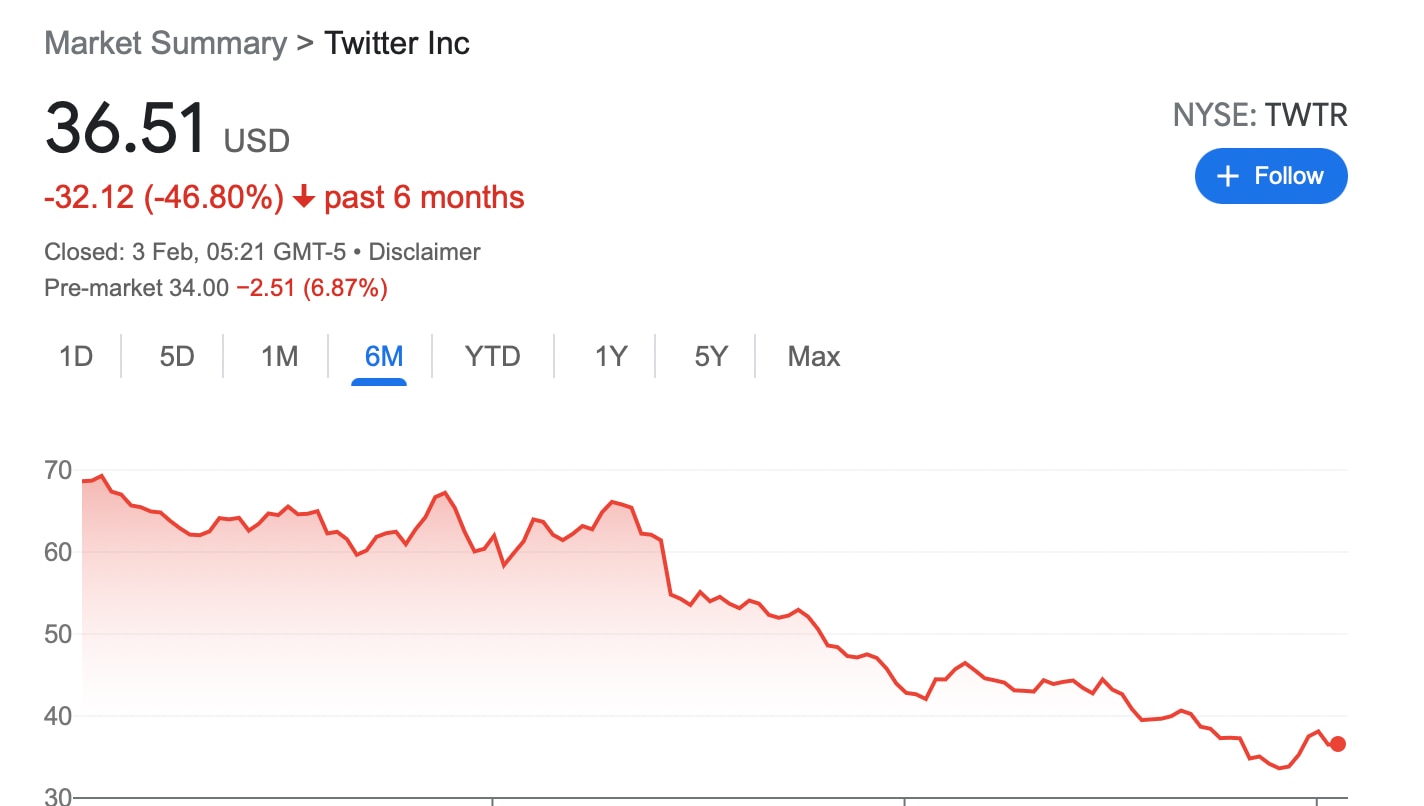Viewport: 1424px width, 806px height.
Task: Click the 36.51 USD price
Action: [167, 128]
